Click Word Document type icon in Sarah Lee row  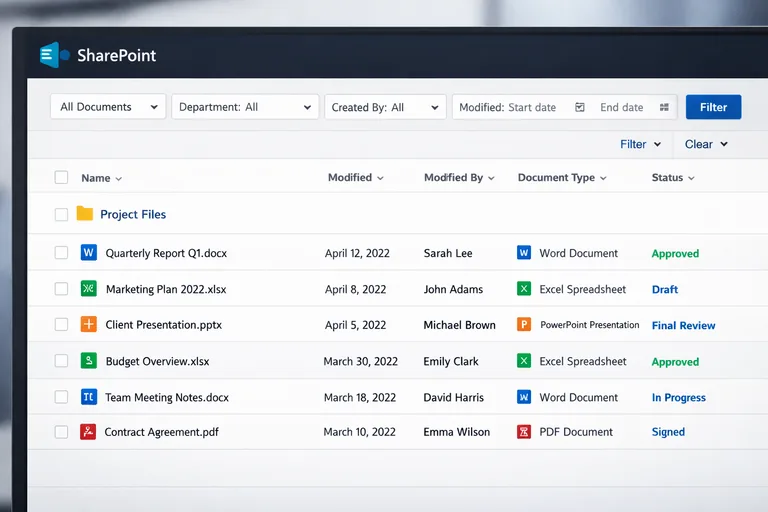tap(524, 253)
